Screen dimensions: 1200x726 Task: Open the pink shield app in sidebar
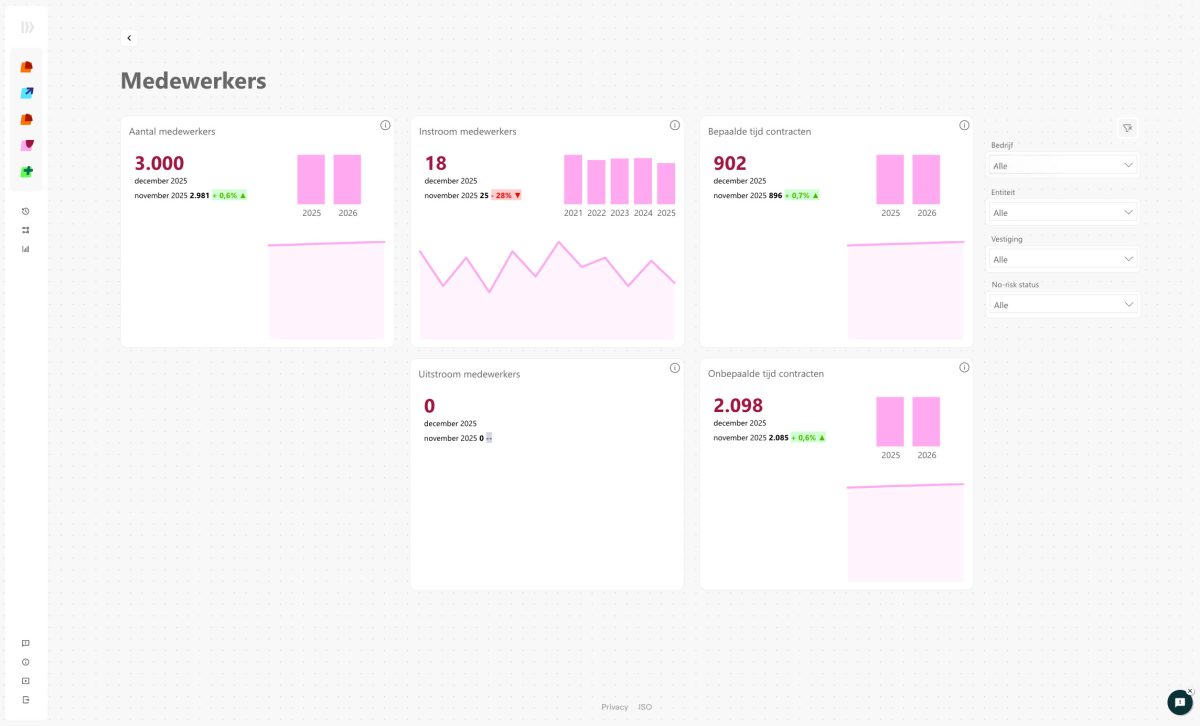pyautogui.click(x=26, y=146)
